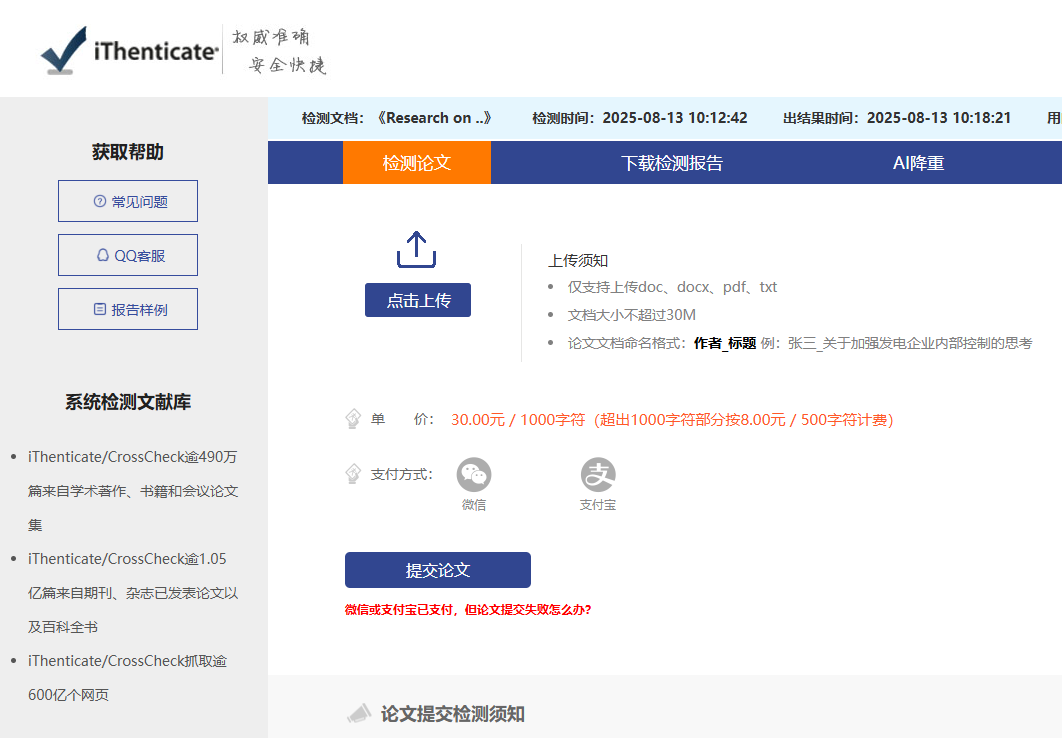View the 报告样例 sample report
This screenshot has height=738, width=1062.
tap(128, 309)
